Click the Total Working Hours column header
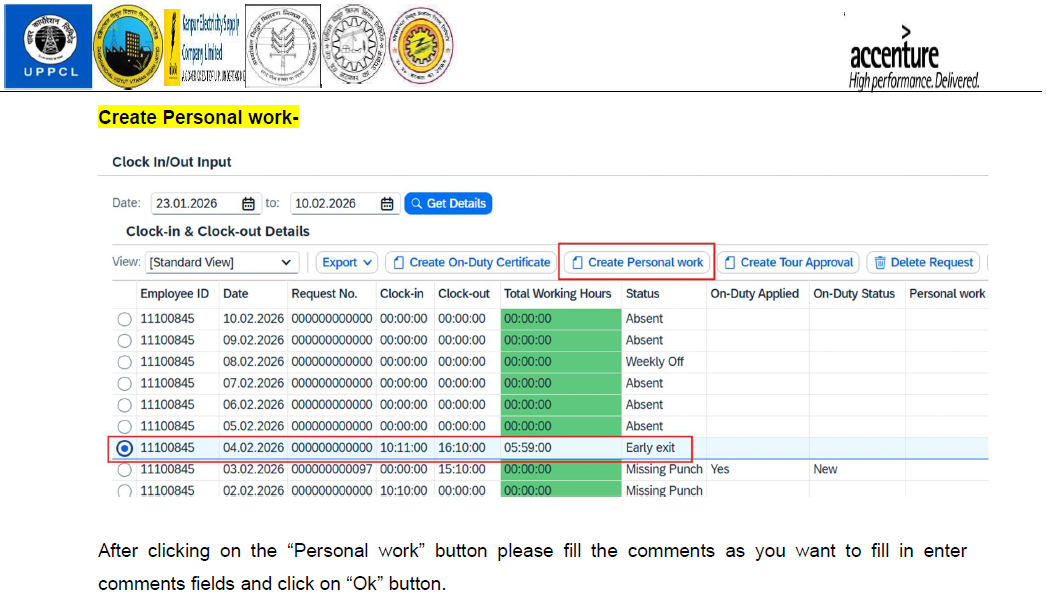The height and width of the screenshot is (612, 1046). 557,294
